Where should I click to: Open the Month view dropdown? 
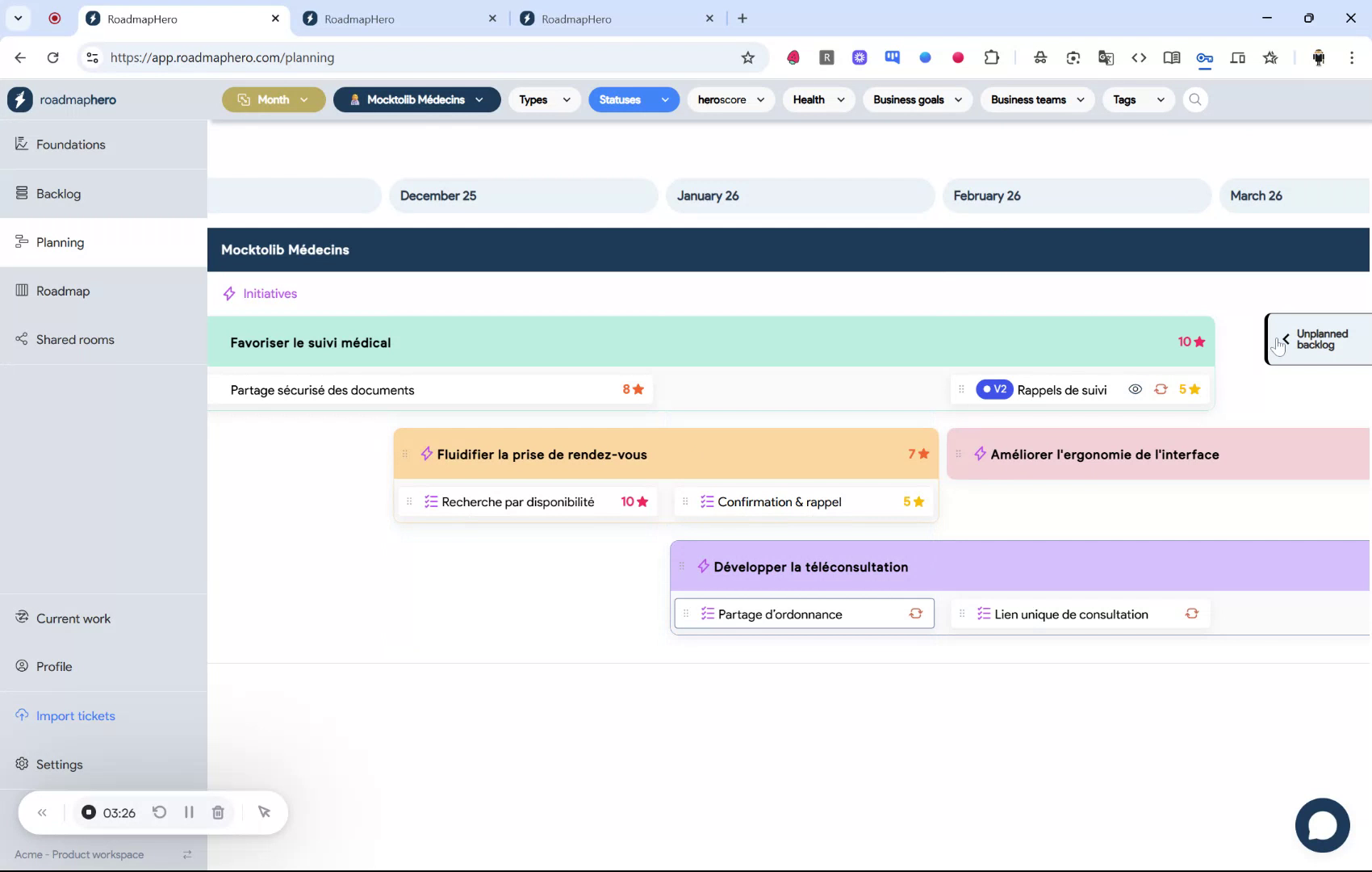(x=273, y=99)
